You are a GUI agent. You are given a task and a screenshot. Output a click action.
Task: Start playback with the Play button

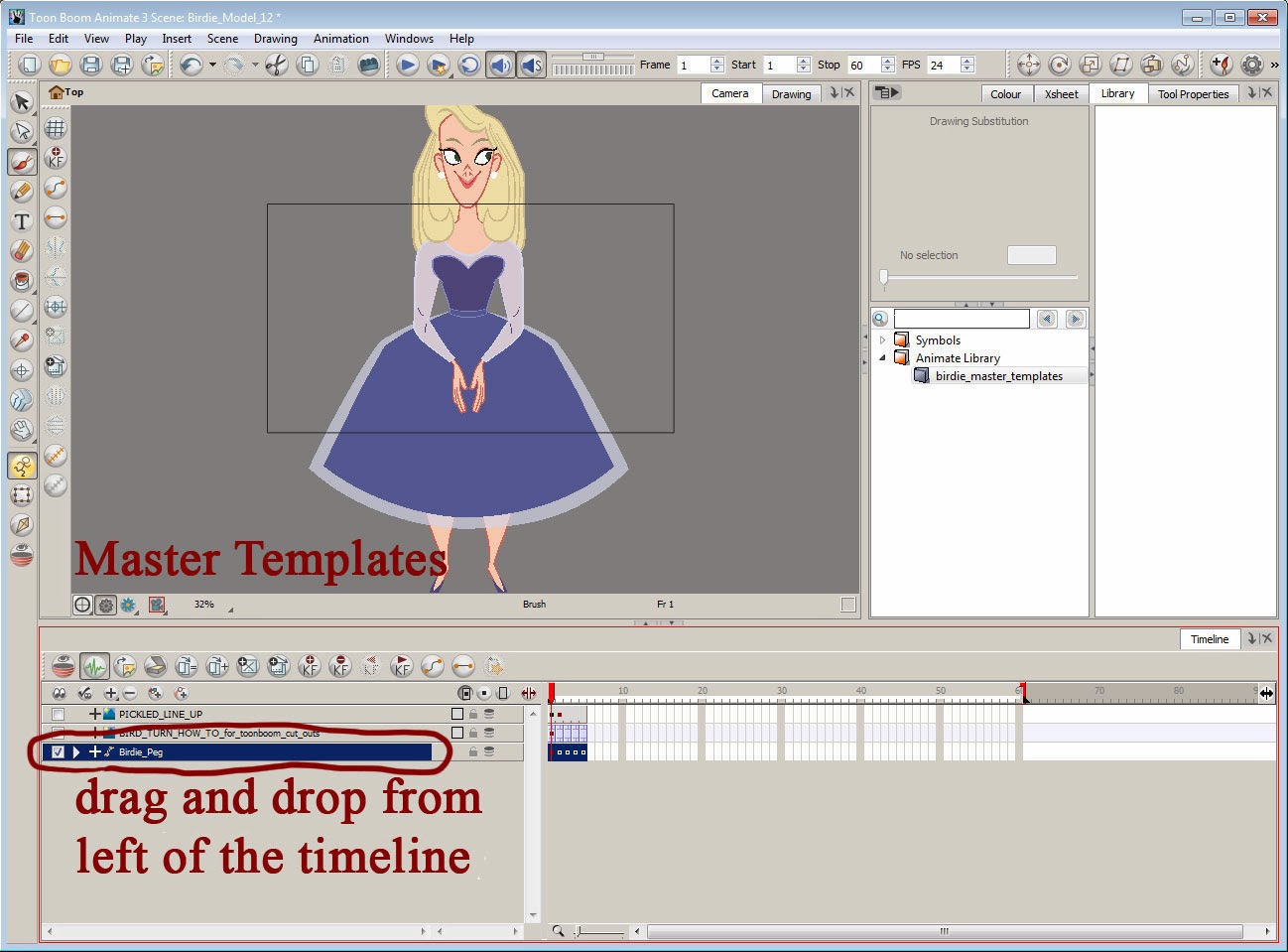407,65
